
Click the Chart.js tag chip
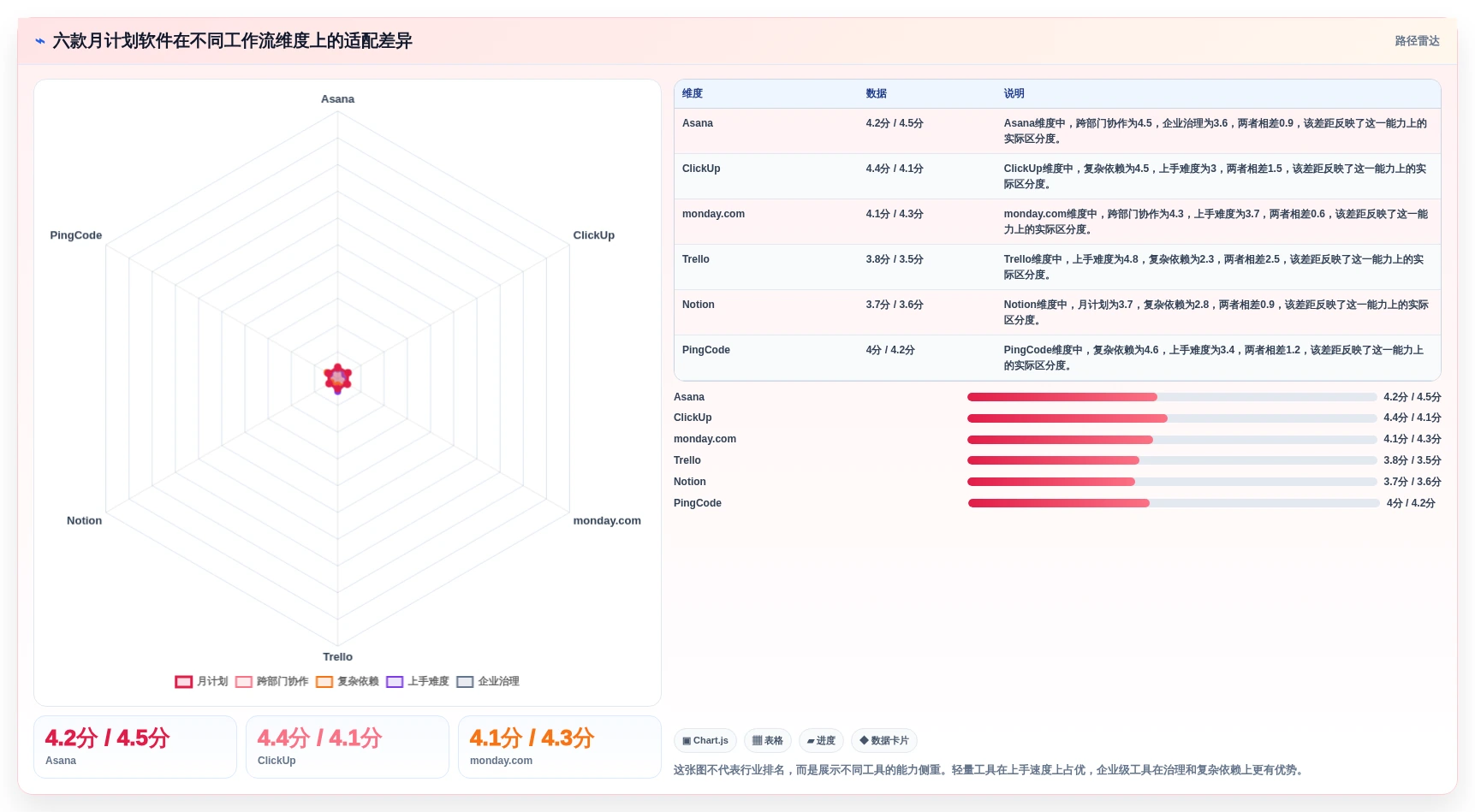tap(705, 741)
